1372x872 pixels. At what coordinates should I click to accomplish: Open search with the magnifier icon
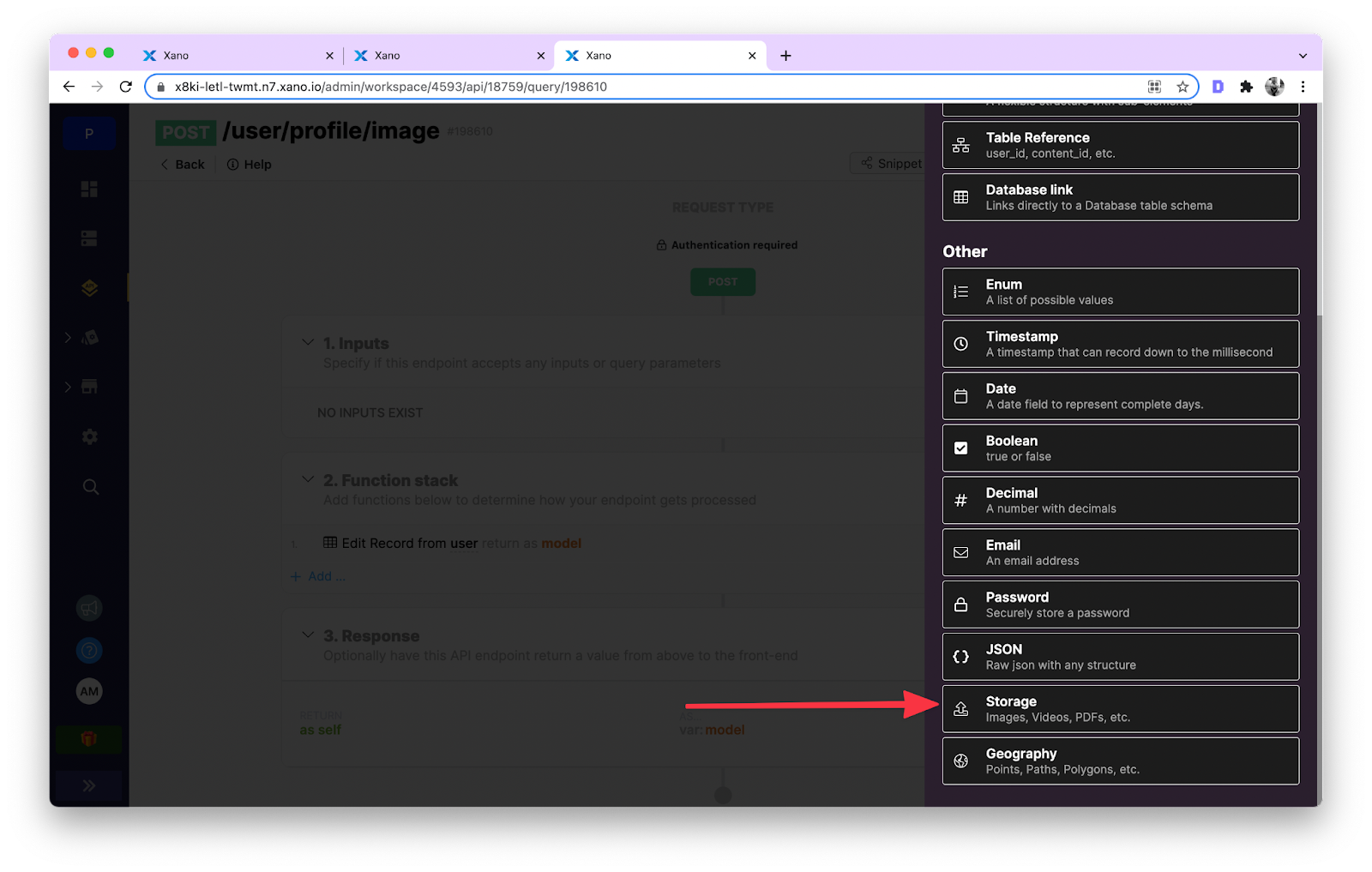point(89,486)
